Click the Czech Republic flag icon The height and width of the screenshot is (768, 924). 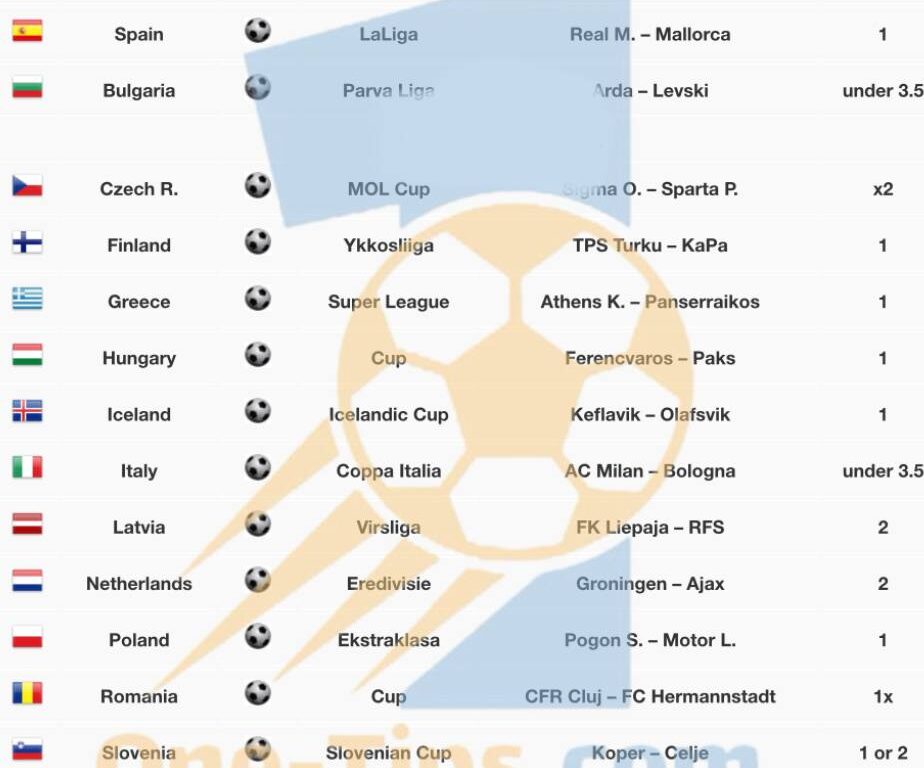tap(27, 186)
